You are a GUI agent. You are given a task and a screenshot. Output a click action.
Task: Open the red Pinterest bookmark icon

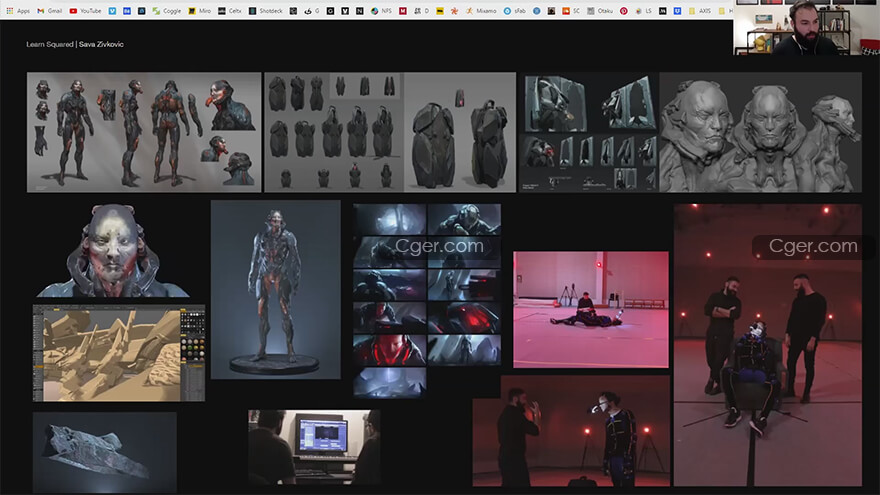tap(624, 11)
